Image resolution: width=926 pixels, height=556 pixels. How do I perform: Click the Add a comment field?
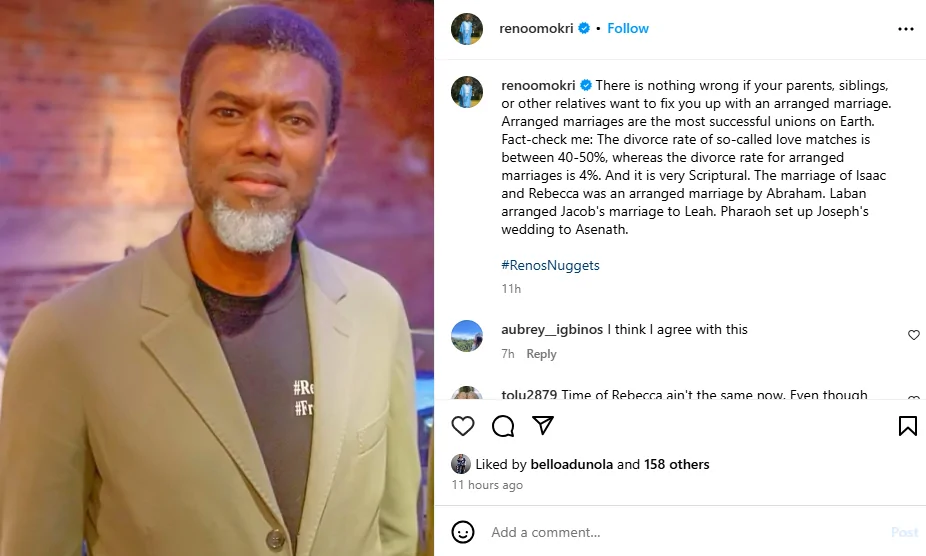click(680, 532)
